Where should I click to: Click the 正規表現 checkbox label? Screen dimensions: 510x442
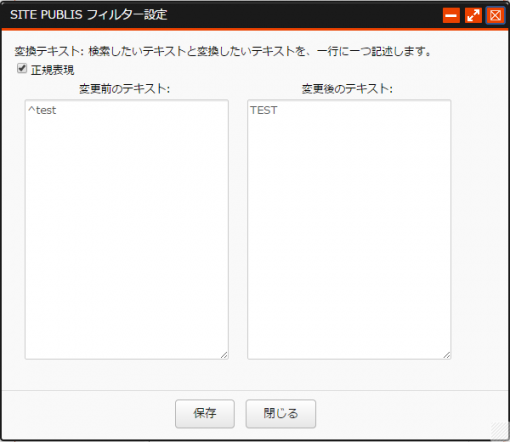[52, 70]
